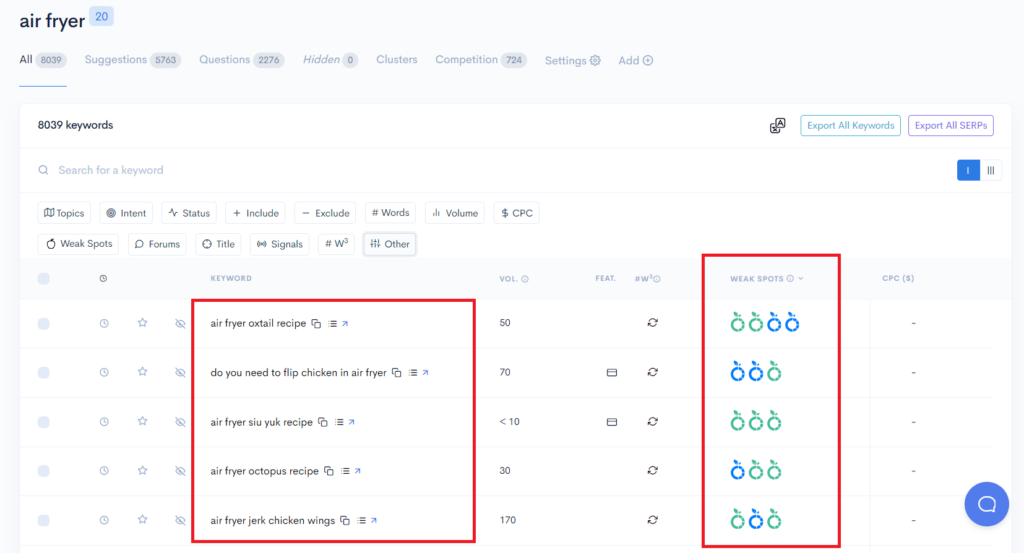
Task: Open the $ CPC filter
Action: (x=517, y=213)
